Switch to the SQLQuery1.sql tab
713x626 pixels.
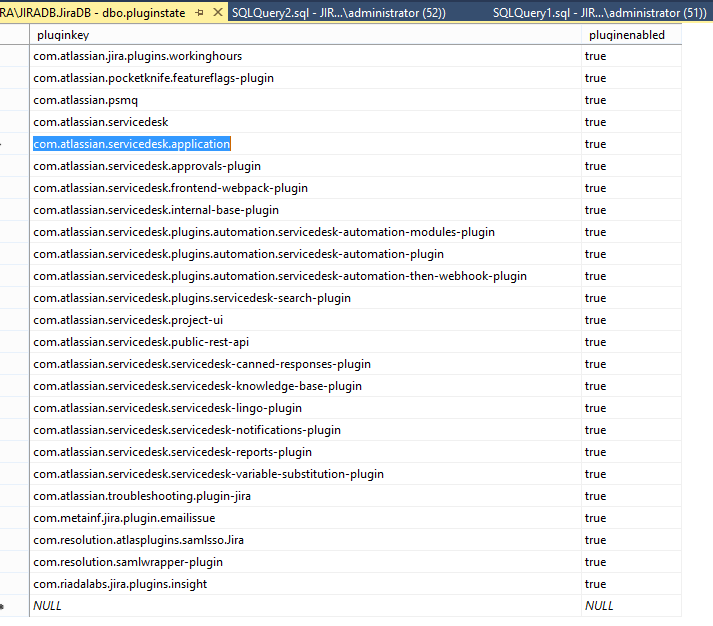click(x=599, y=13)
